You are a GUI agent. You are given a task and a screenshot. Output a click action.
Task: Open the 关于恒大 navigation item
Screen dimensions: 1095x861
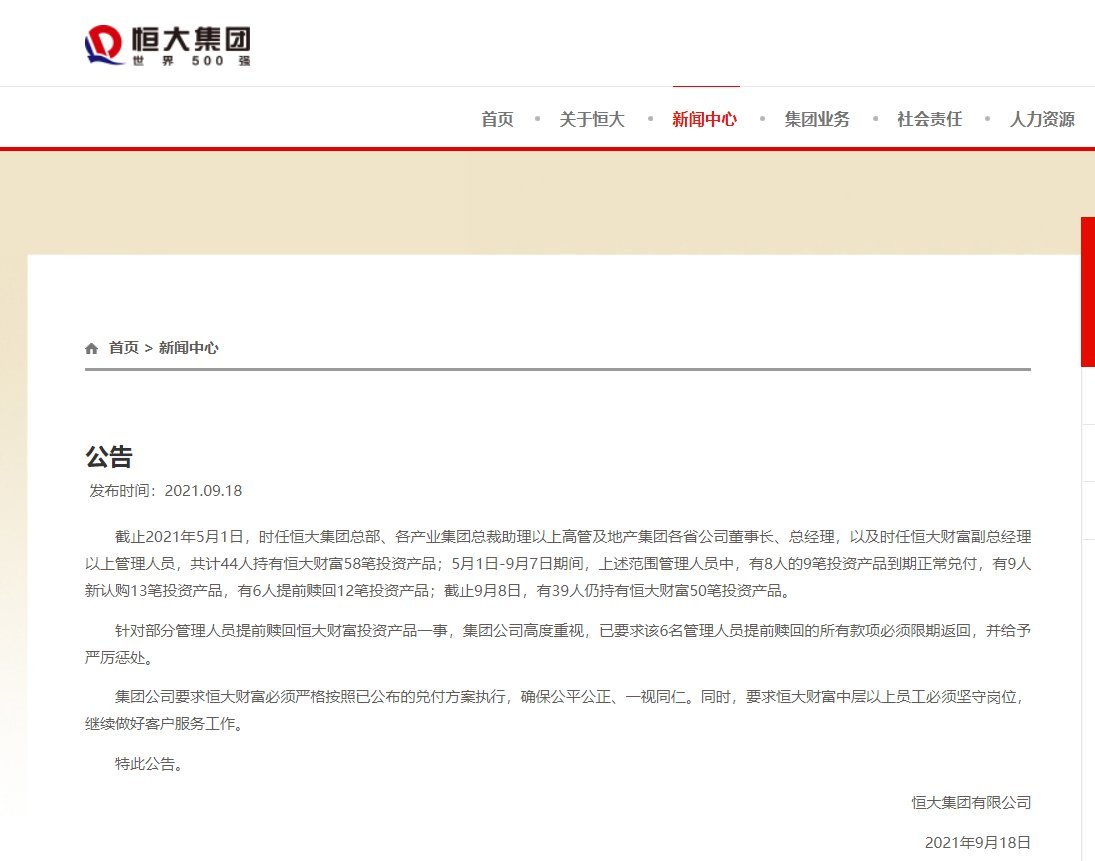point(591,119)
